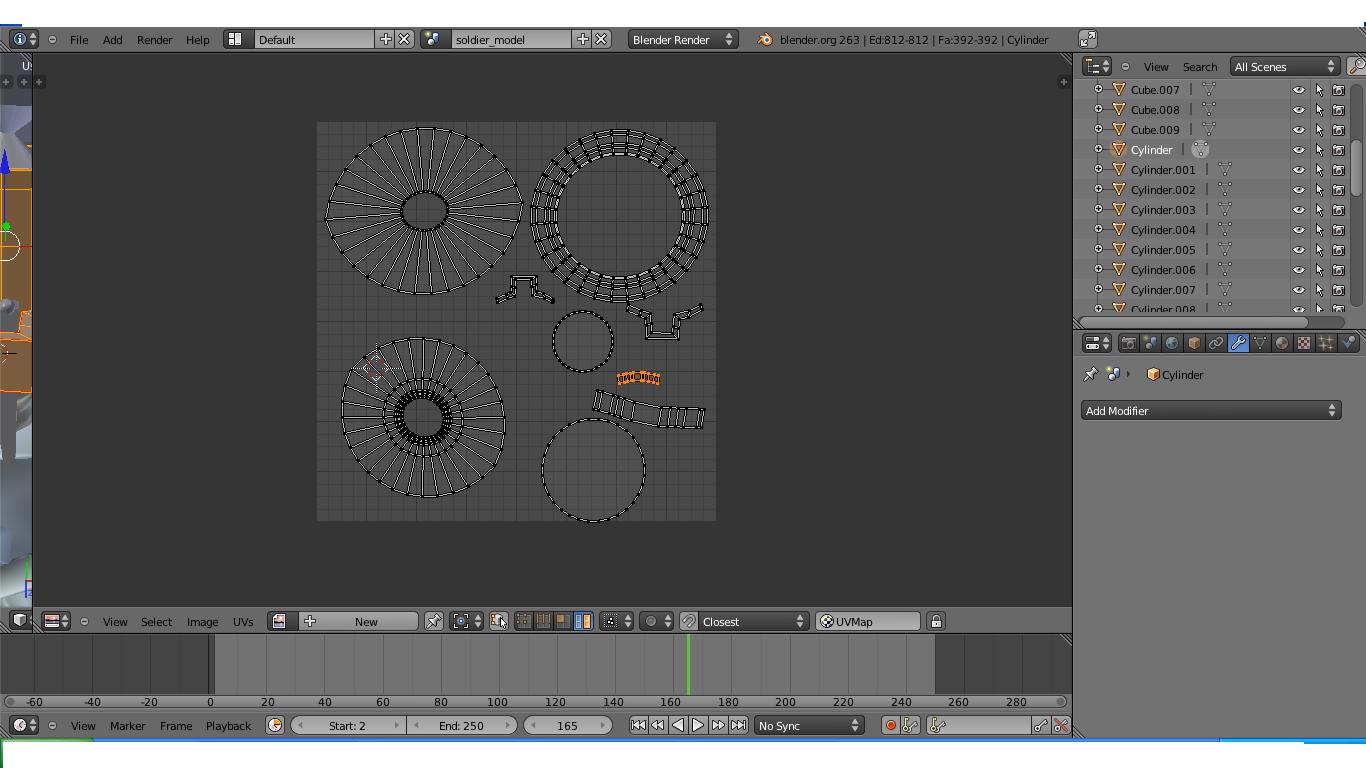Jump to the last frame
Screen dimensions: 1366x768
[738, 726]
